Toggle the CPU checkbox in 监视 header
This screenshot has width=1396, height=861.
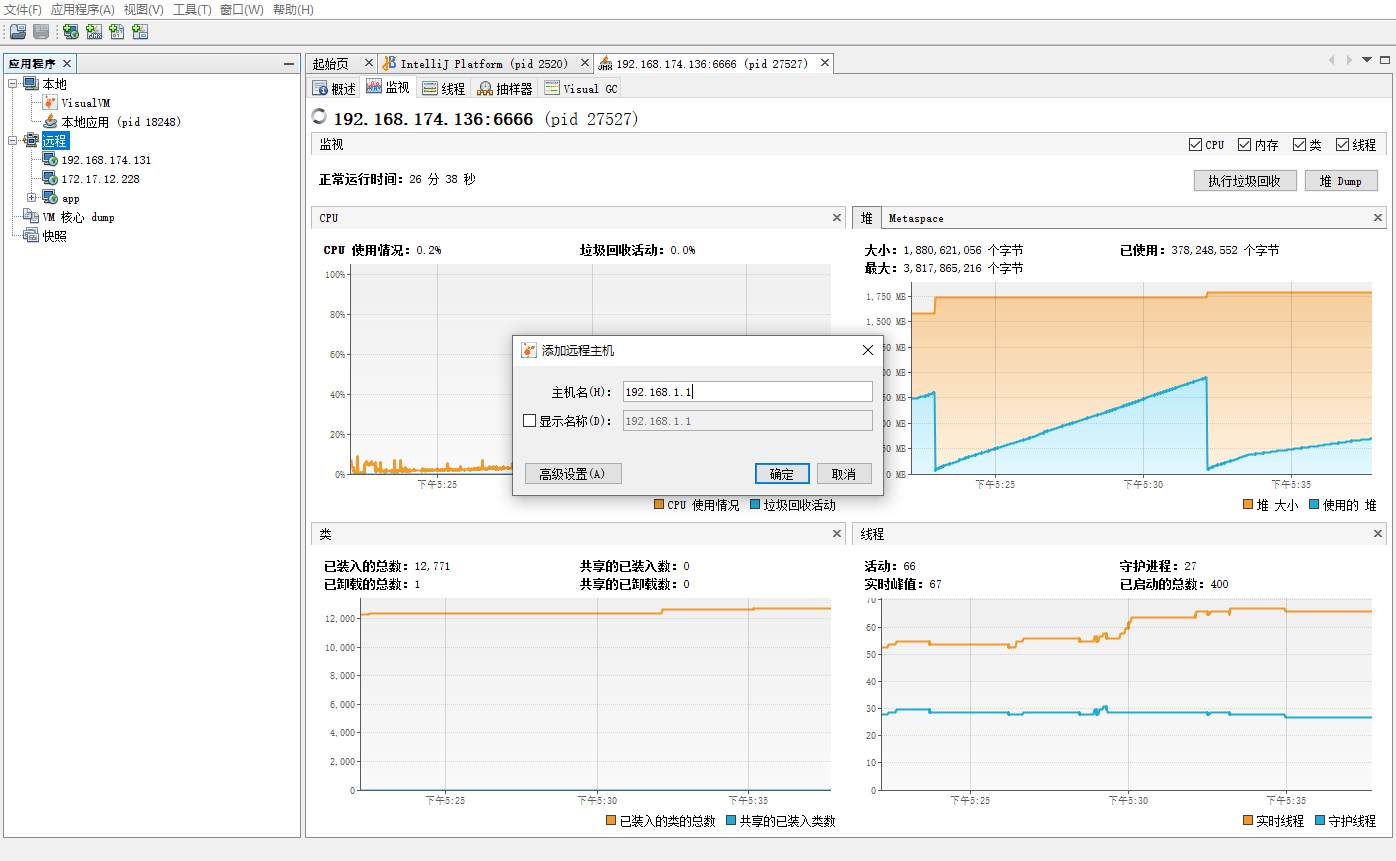[x=1195, y=144]
